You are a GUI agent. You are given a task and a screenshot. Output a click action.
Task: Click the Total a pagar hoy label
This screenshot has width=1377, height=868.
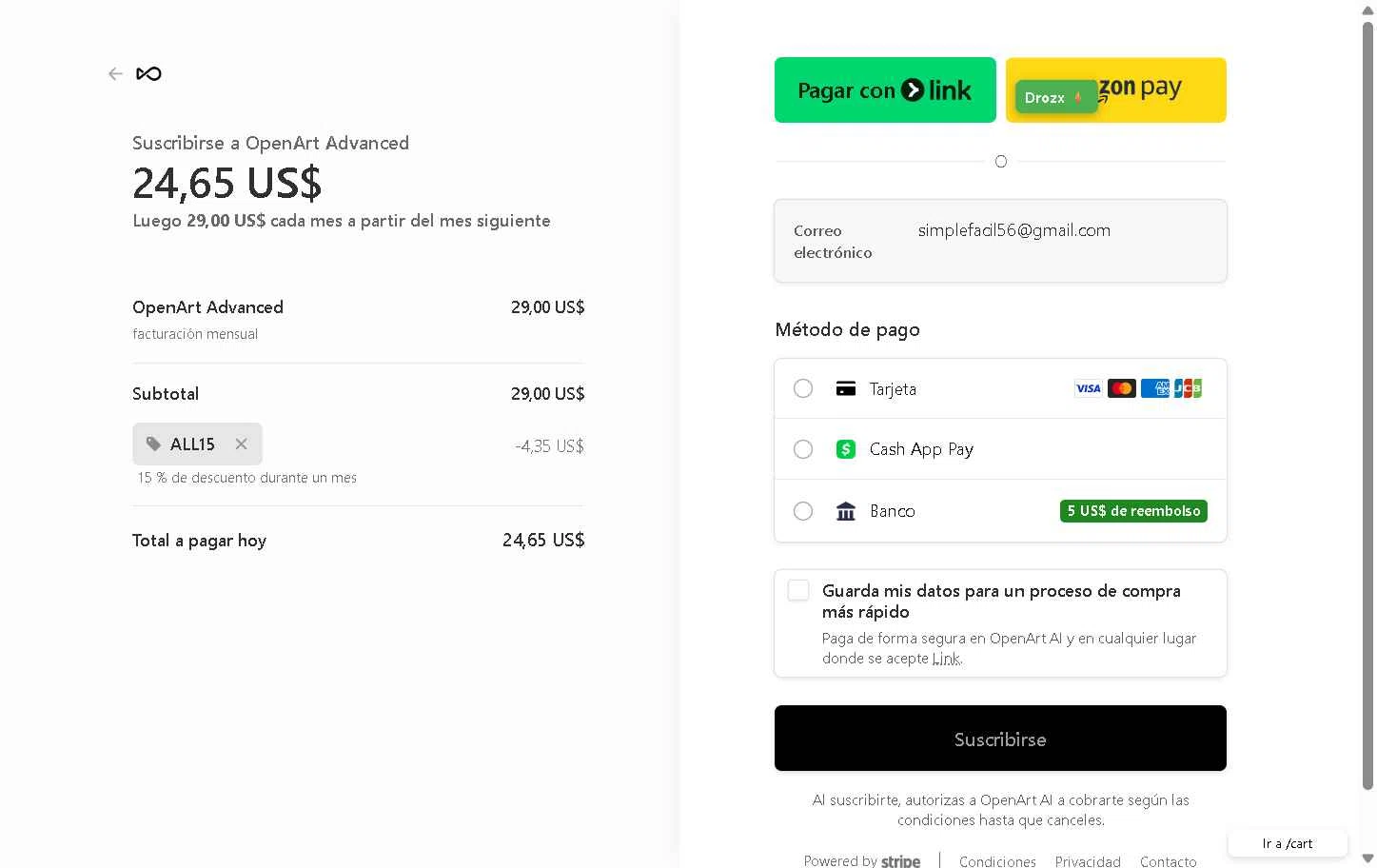[199, 541]
